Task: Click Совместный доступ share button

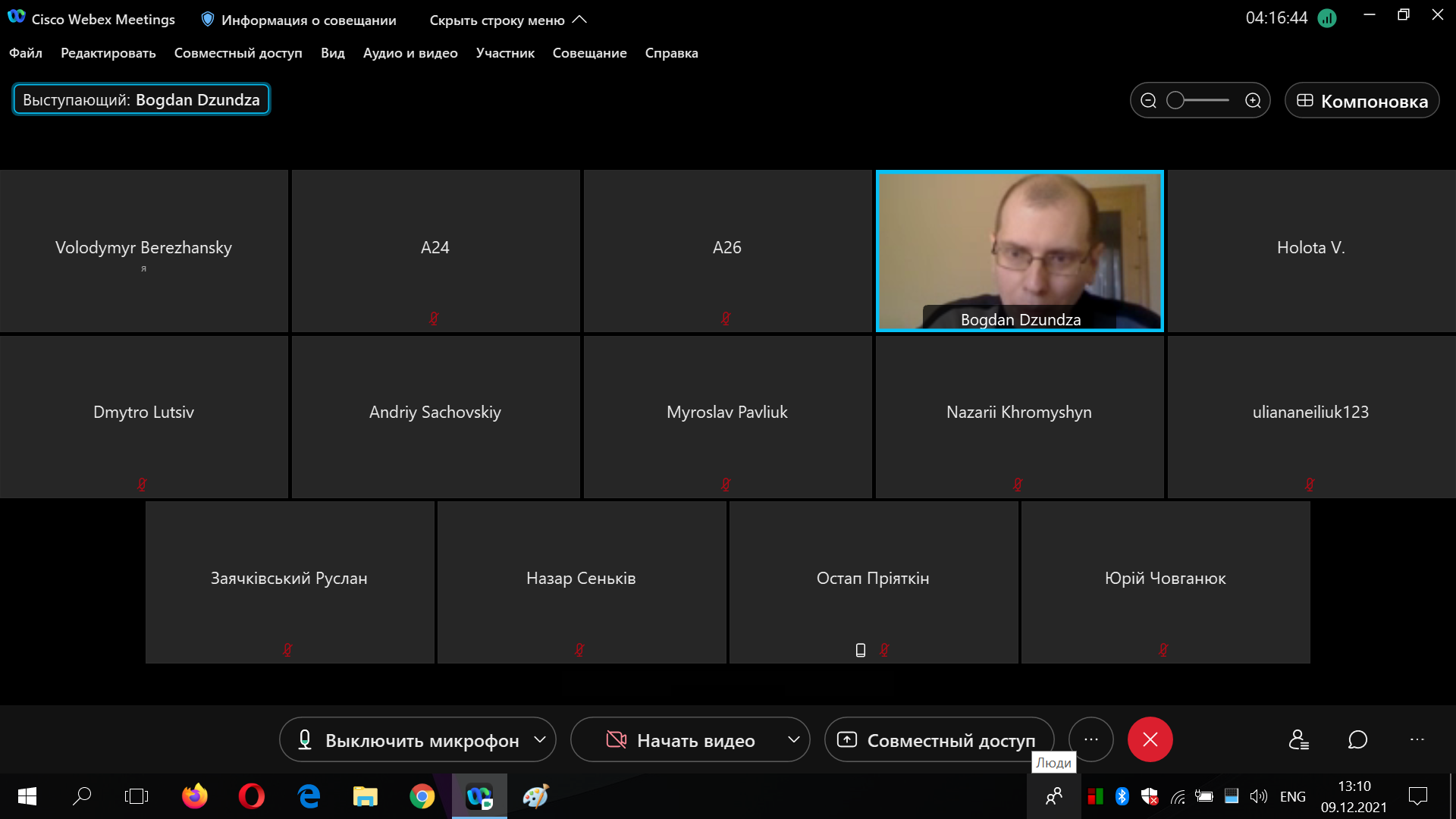Action: [939, 740]
